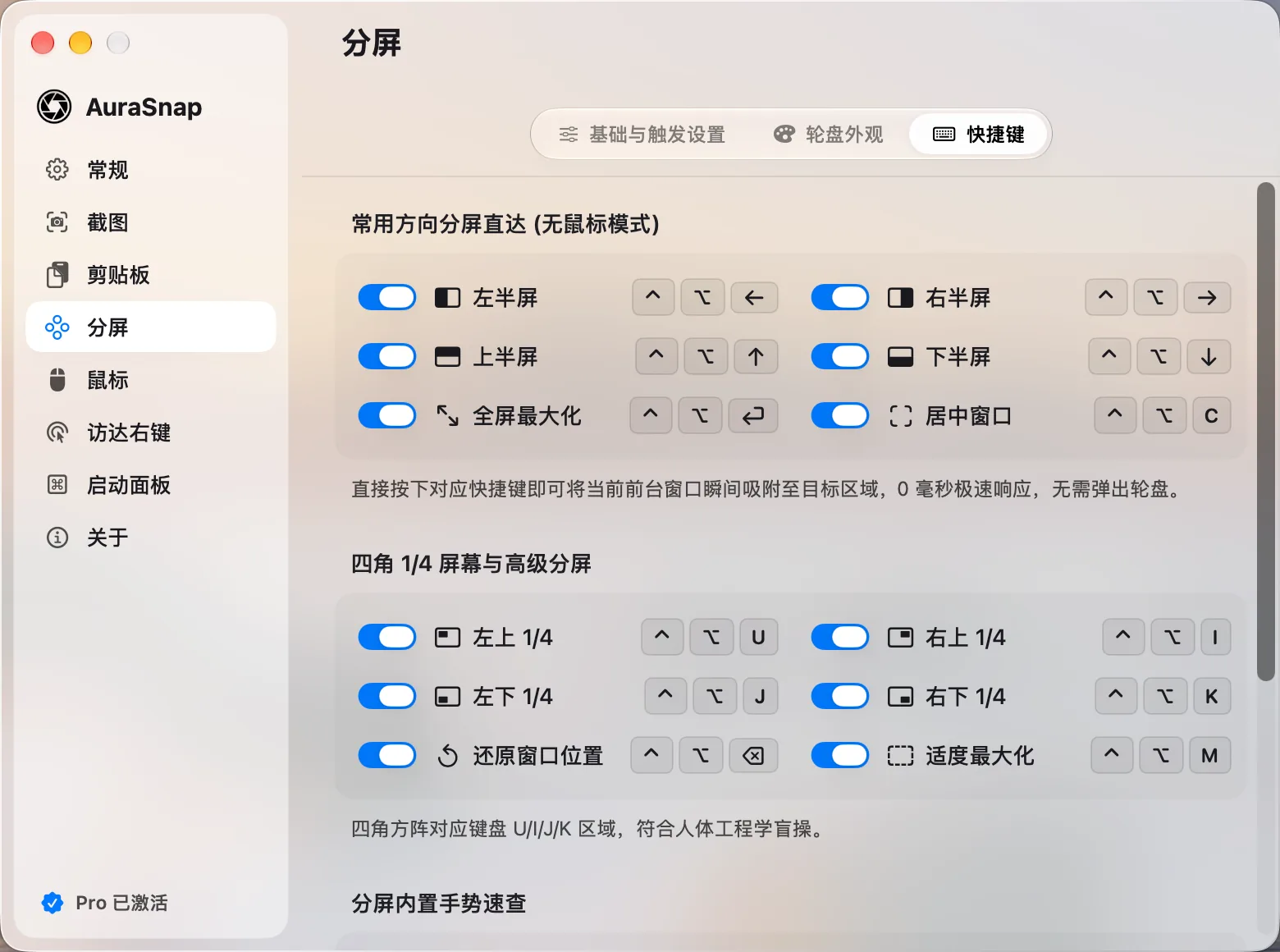Viewport: 1280px width, 952px height.
Task: Switch off the 全屏最大化 toggle
Action: [x=387, y=416]
